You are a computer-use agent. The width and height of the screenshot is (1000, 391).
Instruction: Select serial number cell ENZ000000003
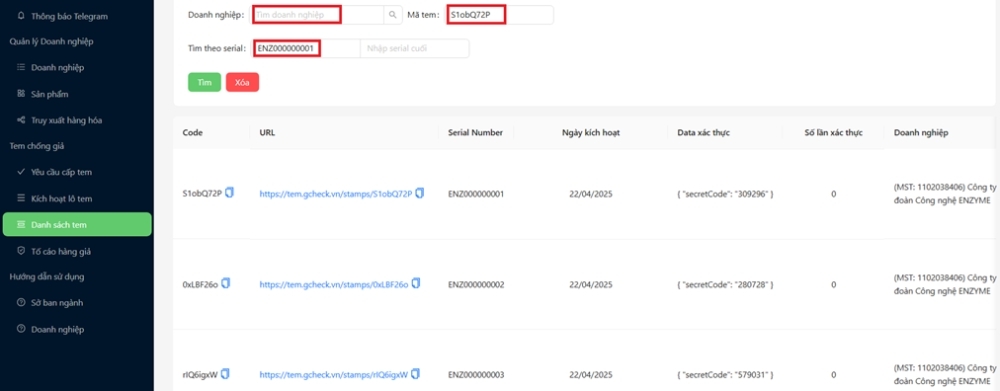tap(476, 374)
